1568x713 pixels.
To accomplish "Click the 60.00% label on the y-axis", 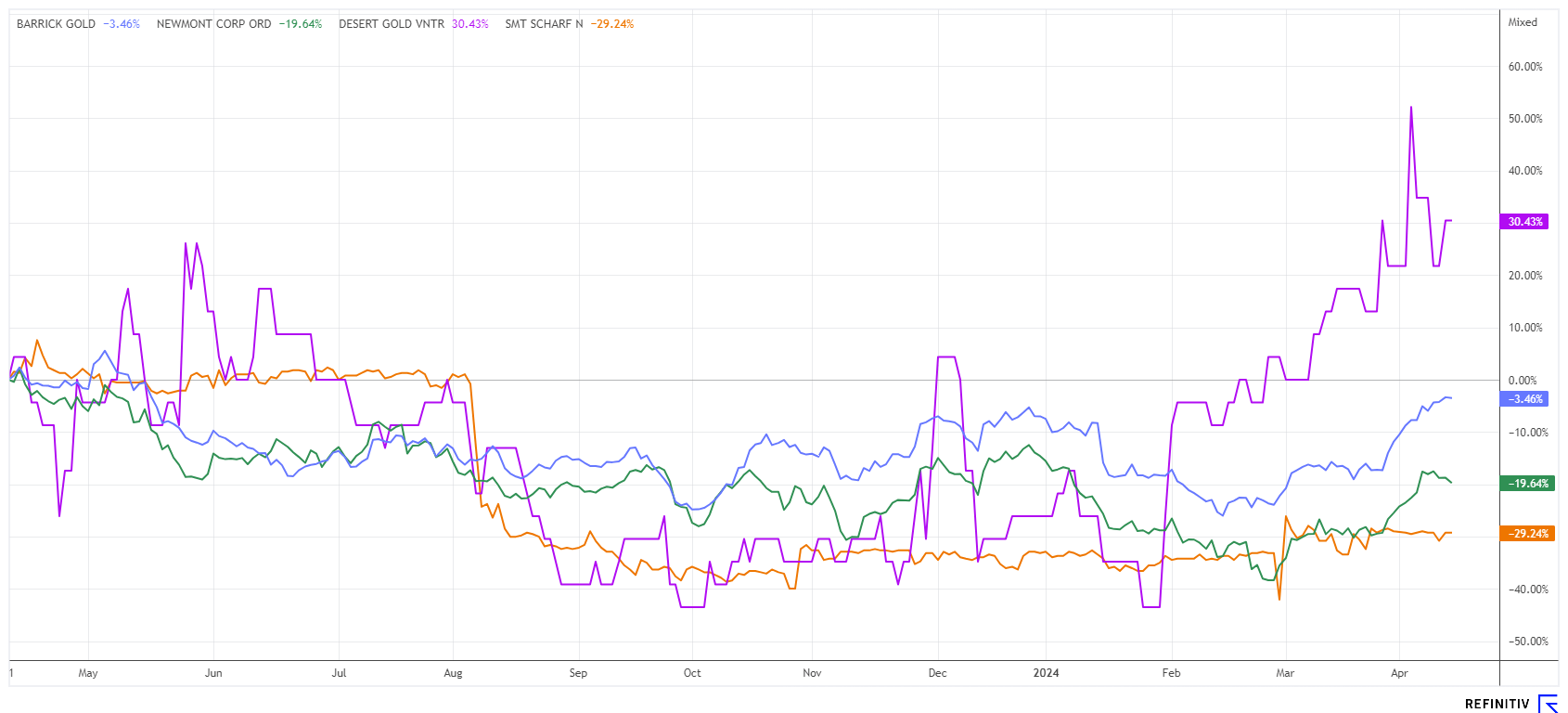I will coord(1525,67).
